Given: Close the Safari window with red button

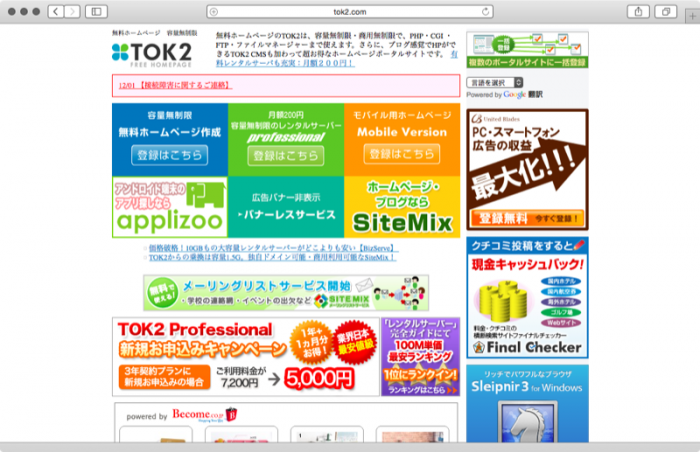Looking at the screenshot, I should click(x=12, y=12).
